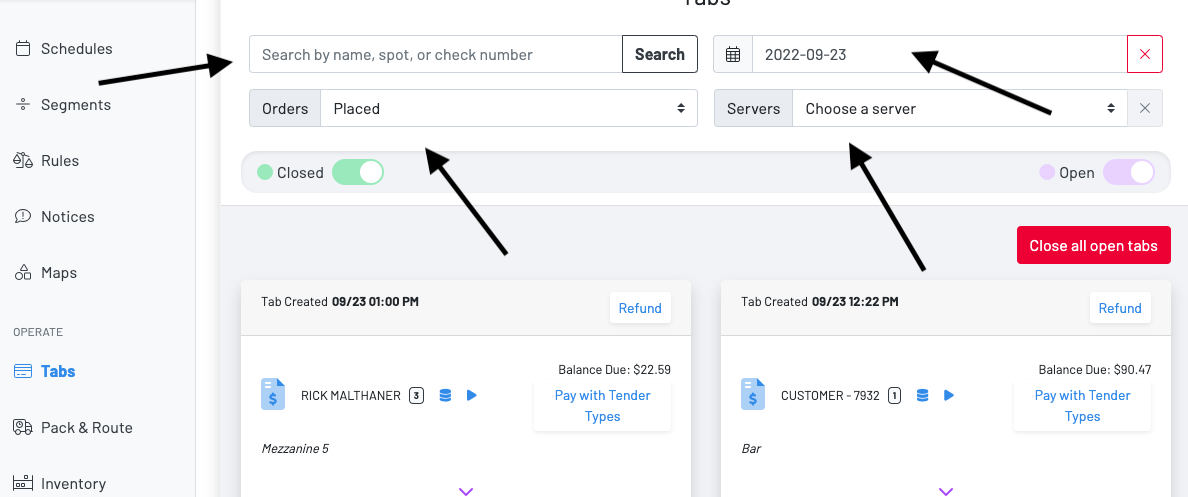Click the receipt icon for Customer - 7932
Image resolution: width=1188 pixels, height=497 pixels.
(753, 394)
